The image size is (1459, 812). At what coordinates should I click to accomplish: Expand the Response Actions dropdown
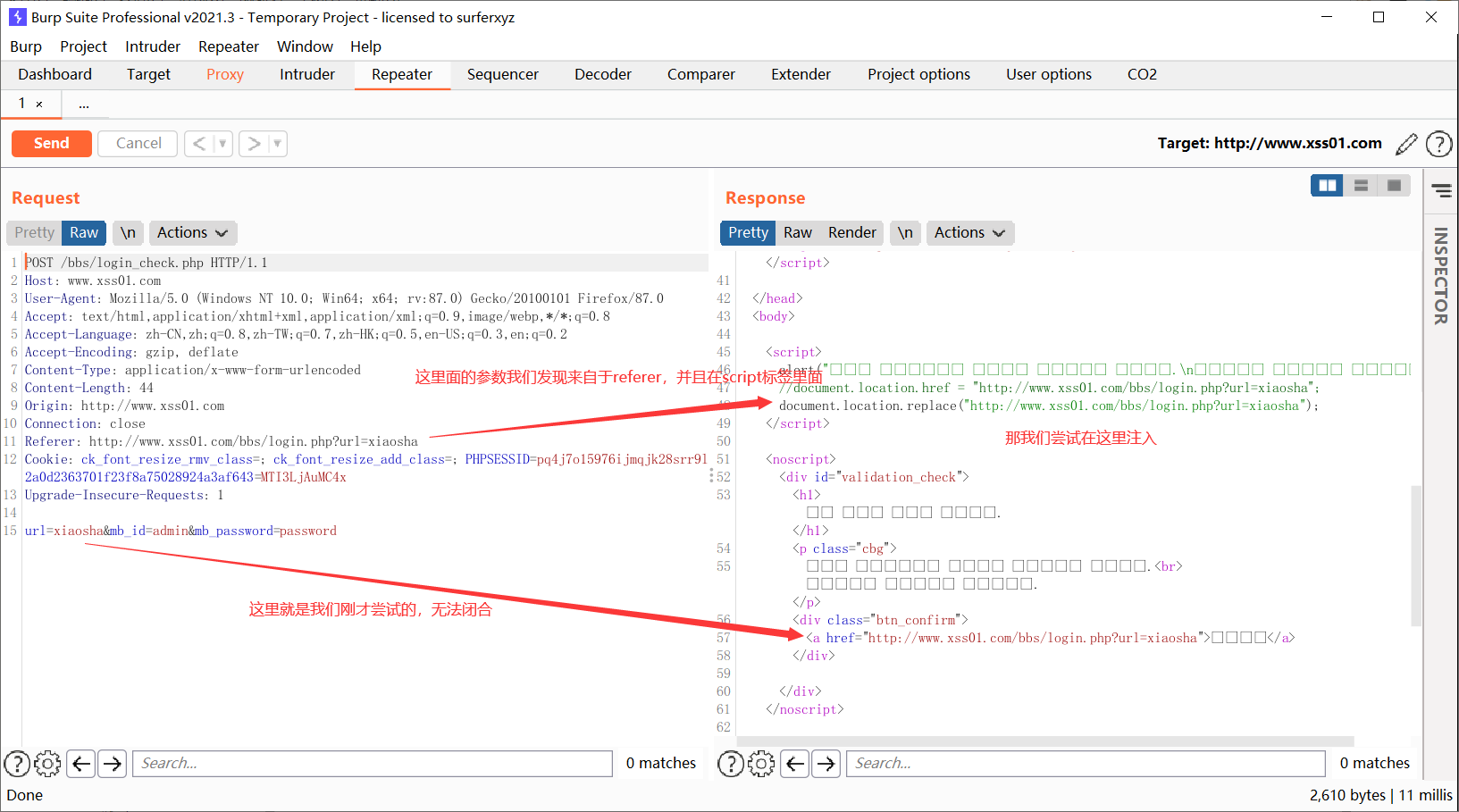pyautogui.click(x=970, y=233)
